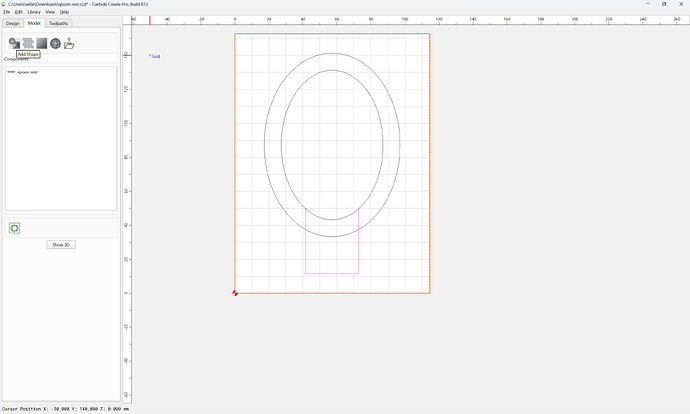
Task: Open the Help menu
Action: (64, 12)
